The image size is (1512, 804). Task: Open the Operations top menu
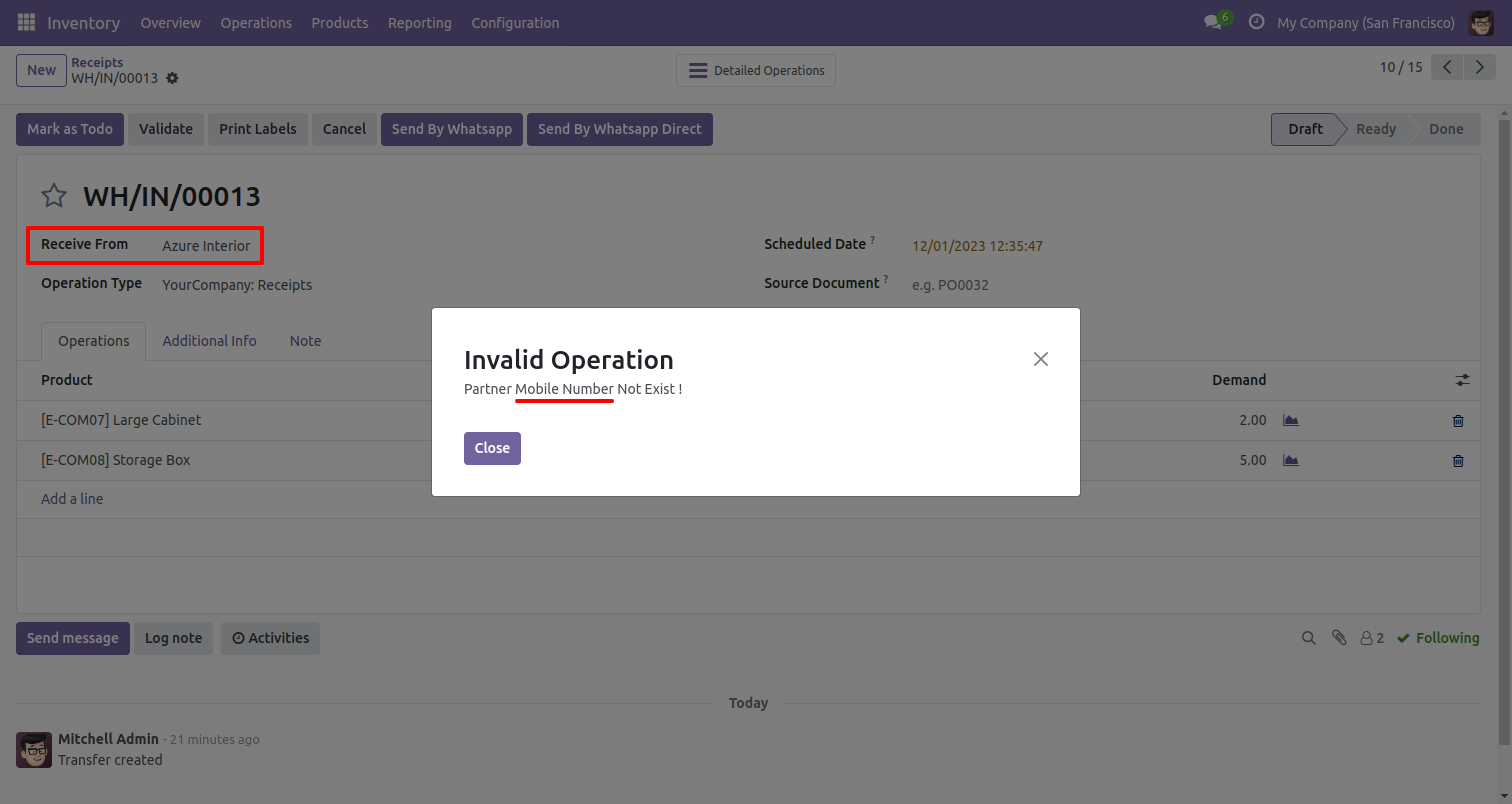(x=256, y=22)
